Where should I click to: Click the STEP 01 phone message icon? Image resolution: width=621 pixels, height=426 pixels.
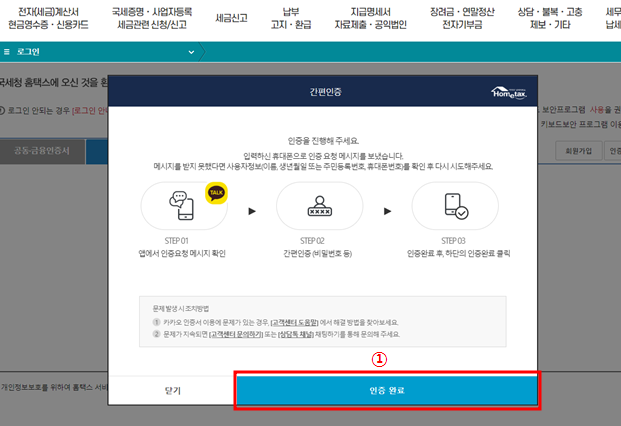point(181,205)
